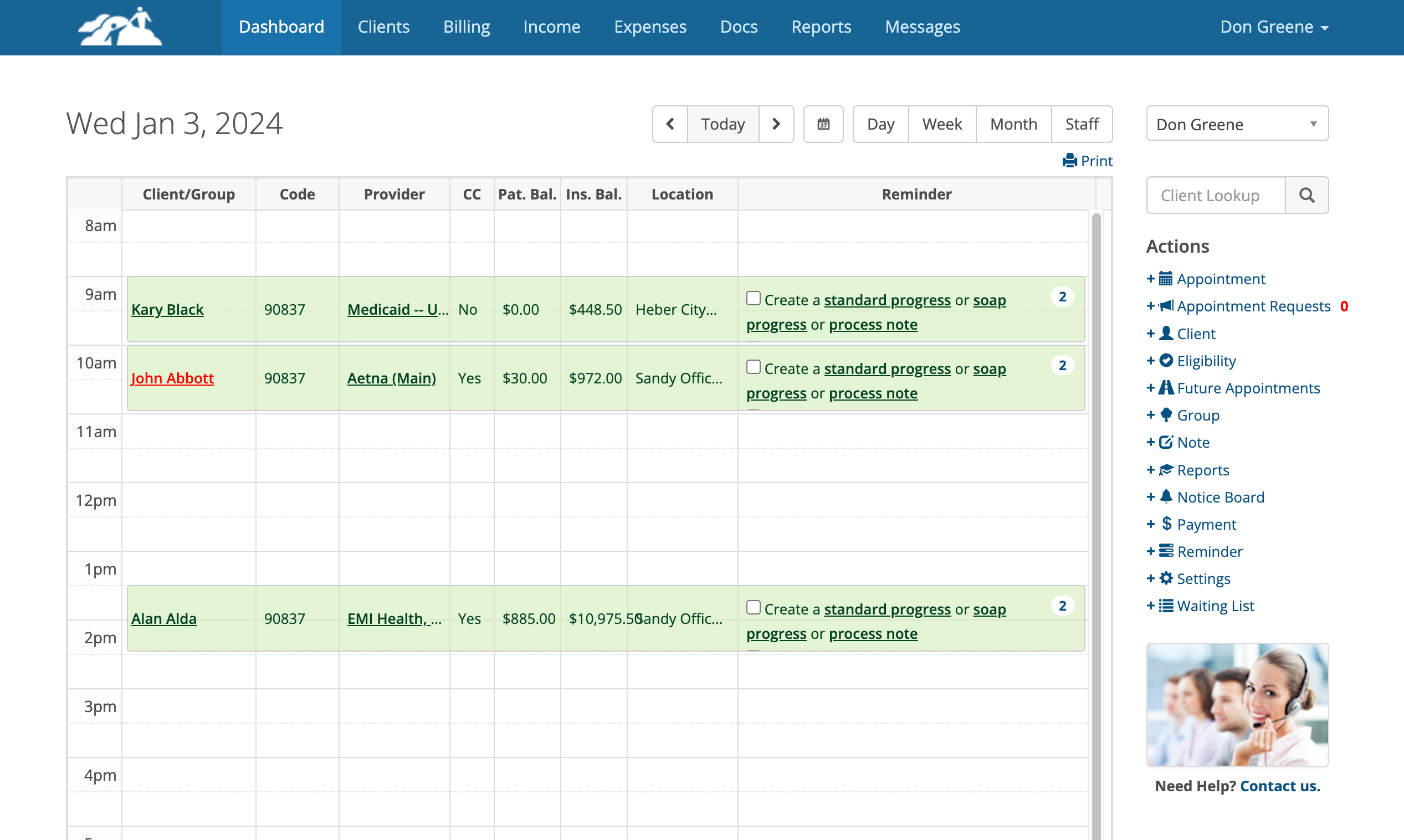The height and width of the screenshot is (840, 1404).
Task: Click the horse logo in header
Action: [120, 26]
